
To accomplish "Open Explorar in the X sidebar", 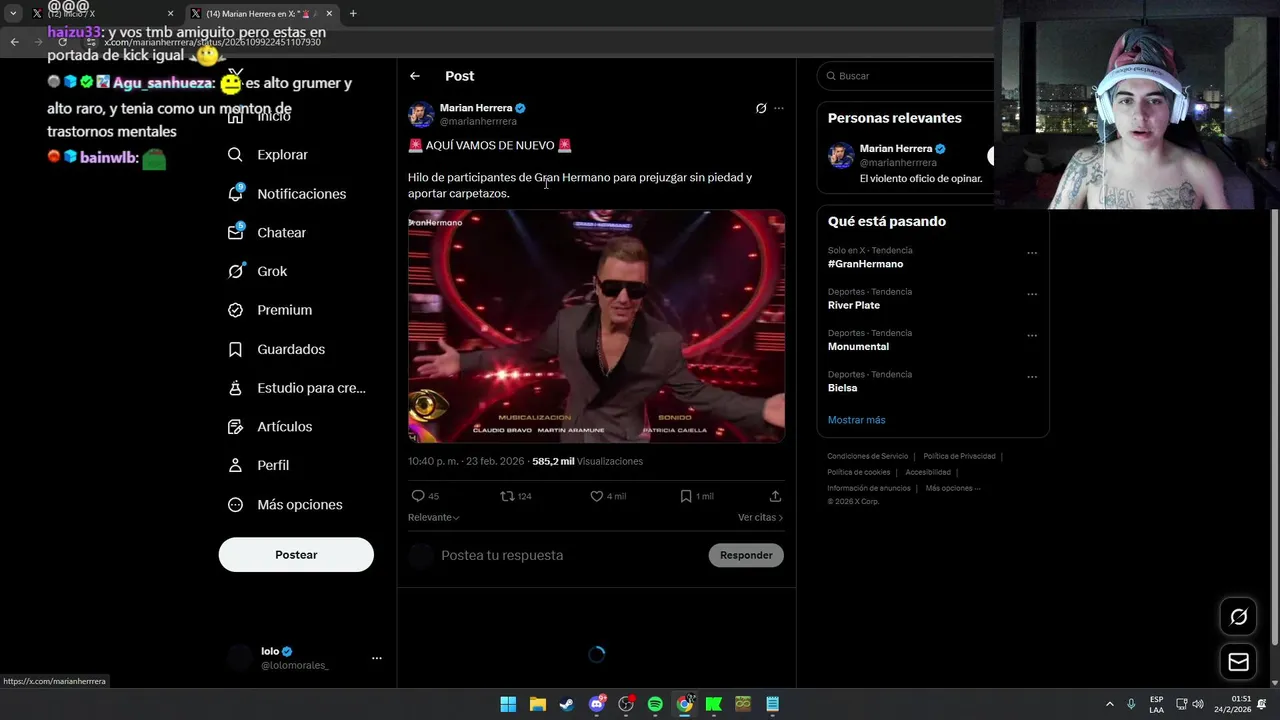I will point(268,155).
